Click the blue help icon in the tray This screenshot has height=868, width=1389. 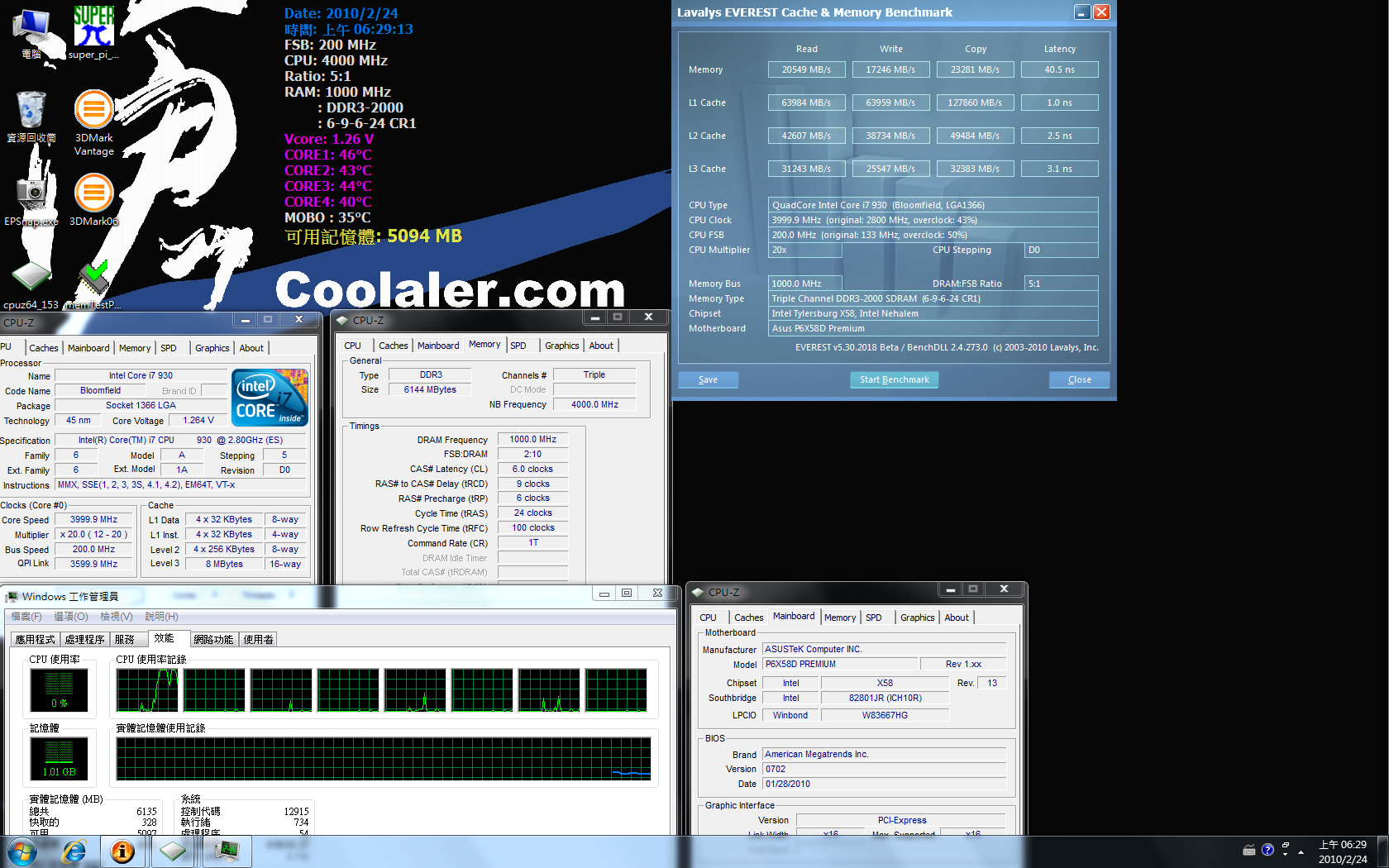(x=1267, y=850)
